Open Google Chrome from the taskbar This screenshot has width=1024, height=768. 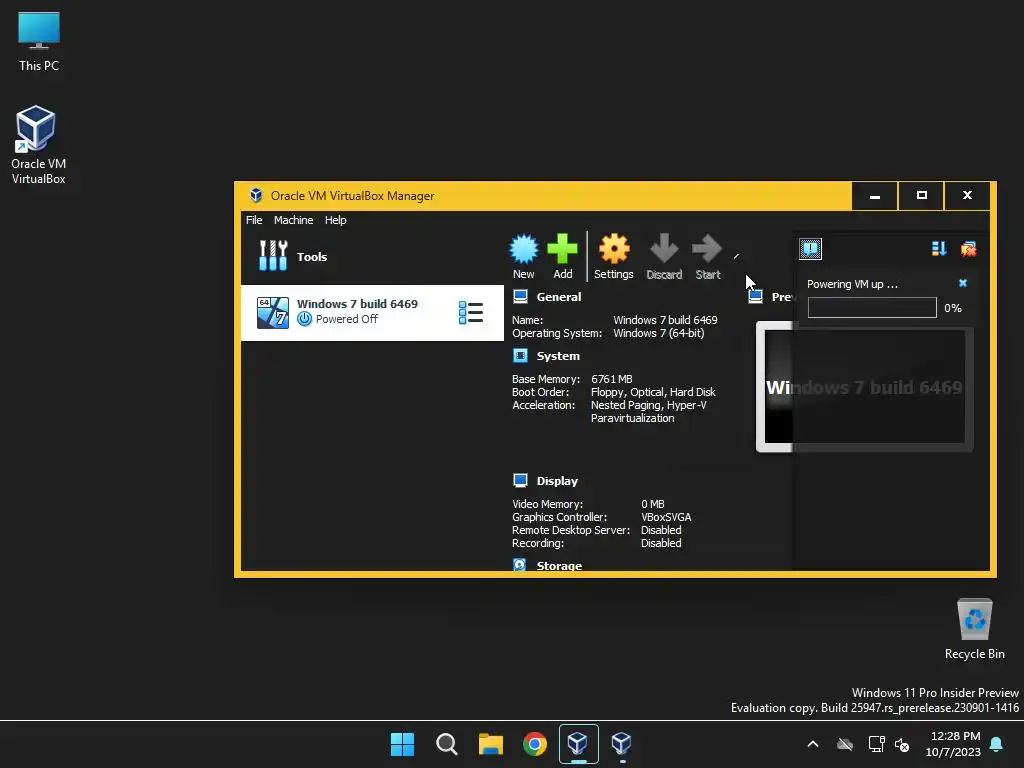tap(535, 744)
